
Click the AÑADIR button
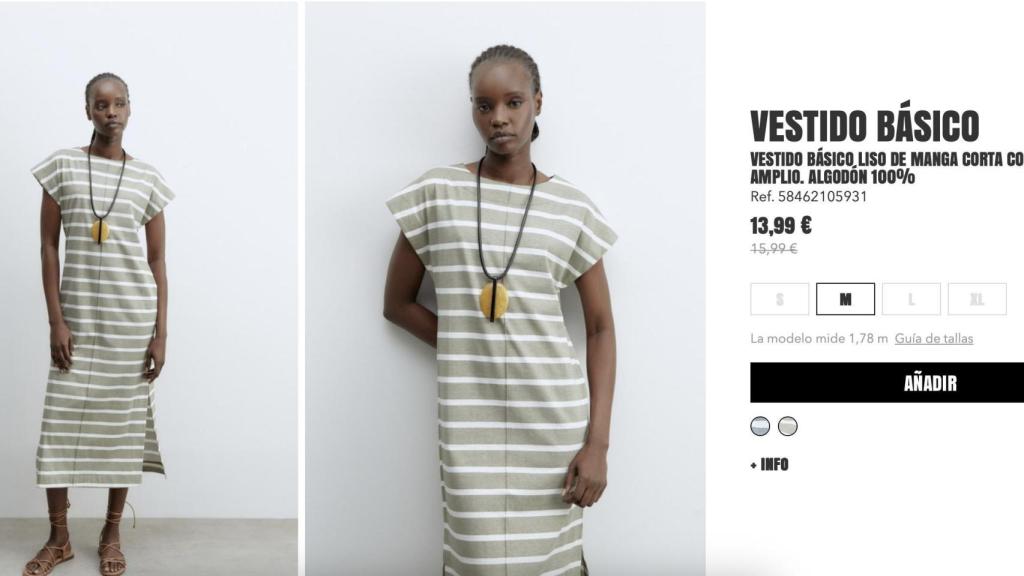pos(887,383)
